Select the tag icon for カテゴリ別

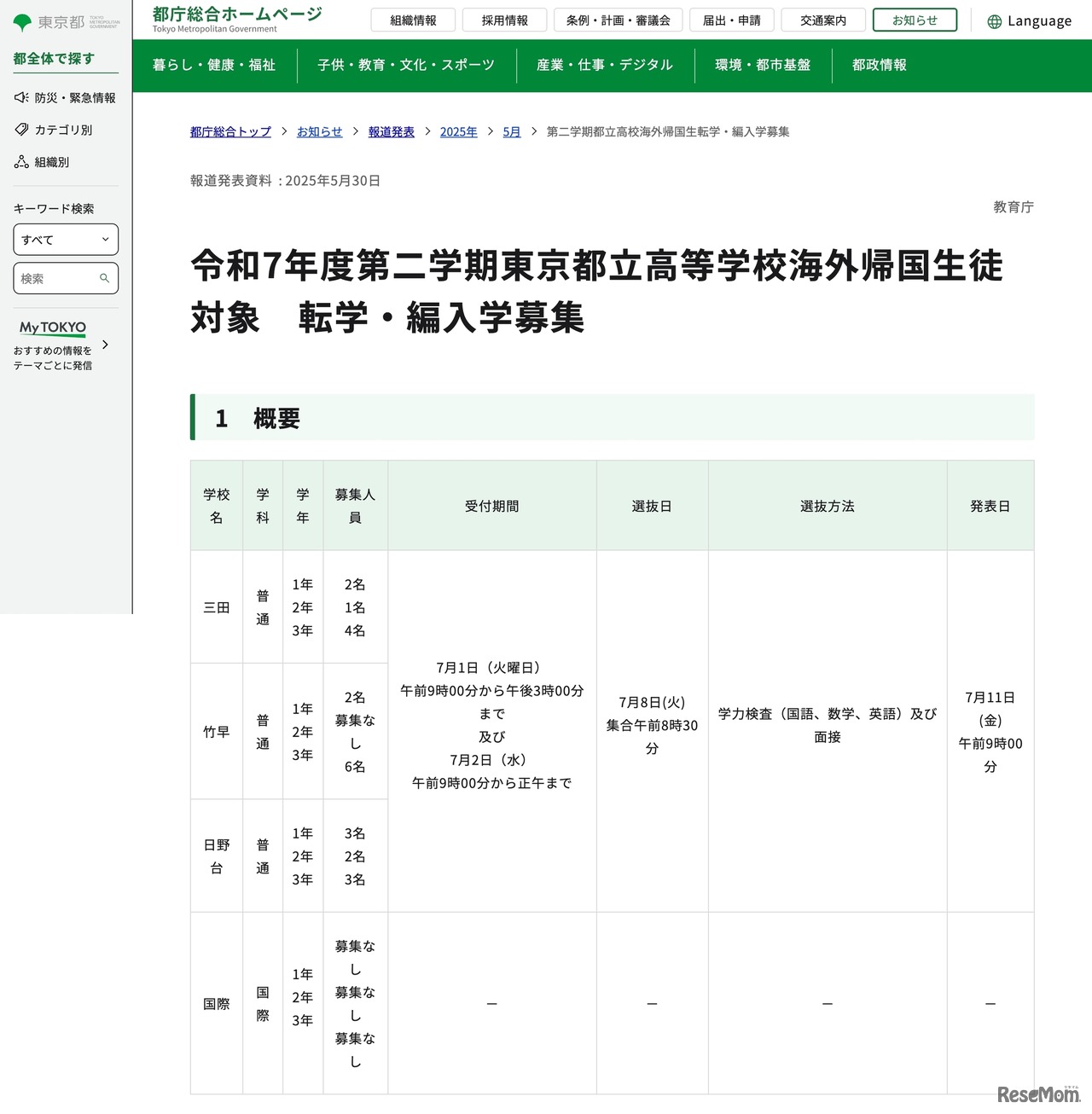[20, 130]
